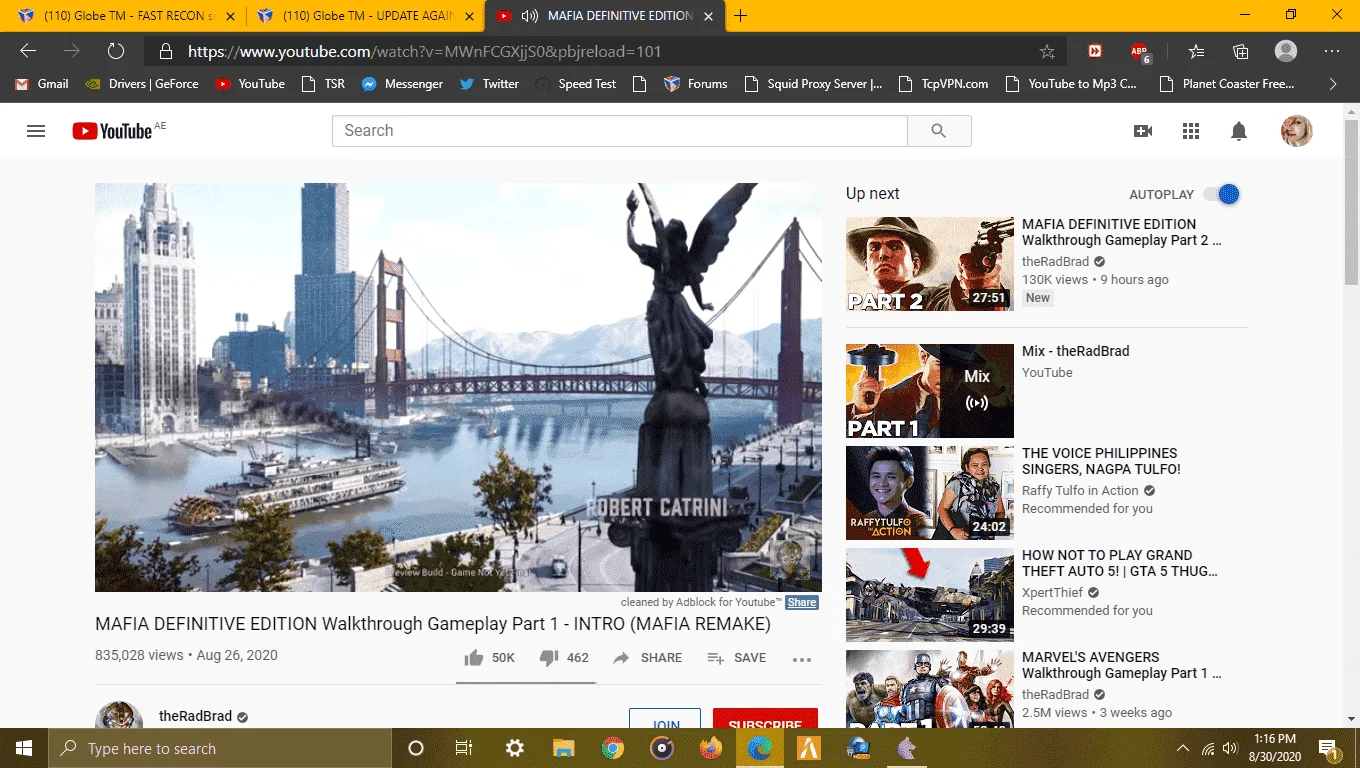Save the video to a playlist
The image size is (1360, 768).
736,658
